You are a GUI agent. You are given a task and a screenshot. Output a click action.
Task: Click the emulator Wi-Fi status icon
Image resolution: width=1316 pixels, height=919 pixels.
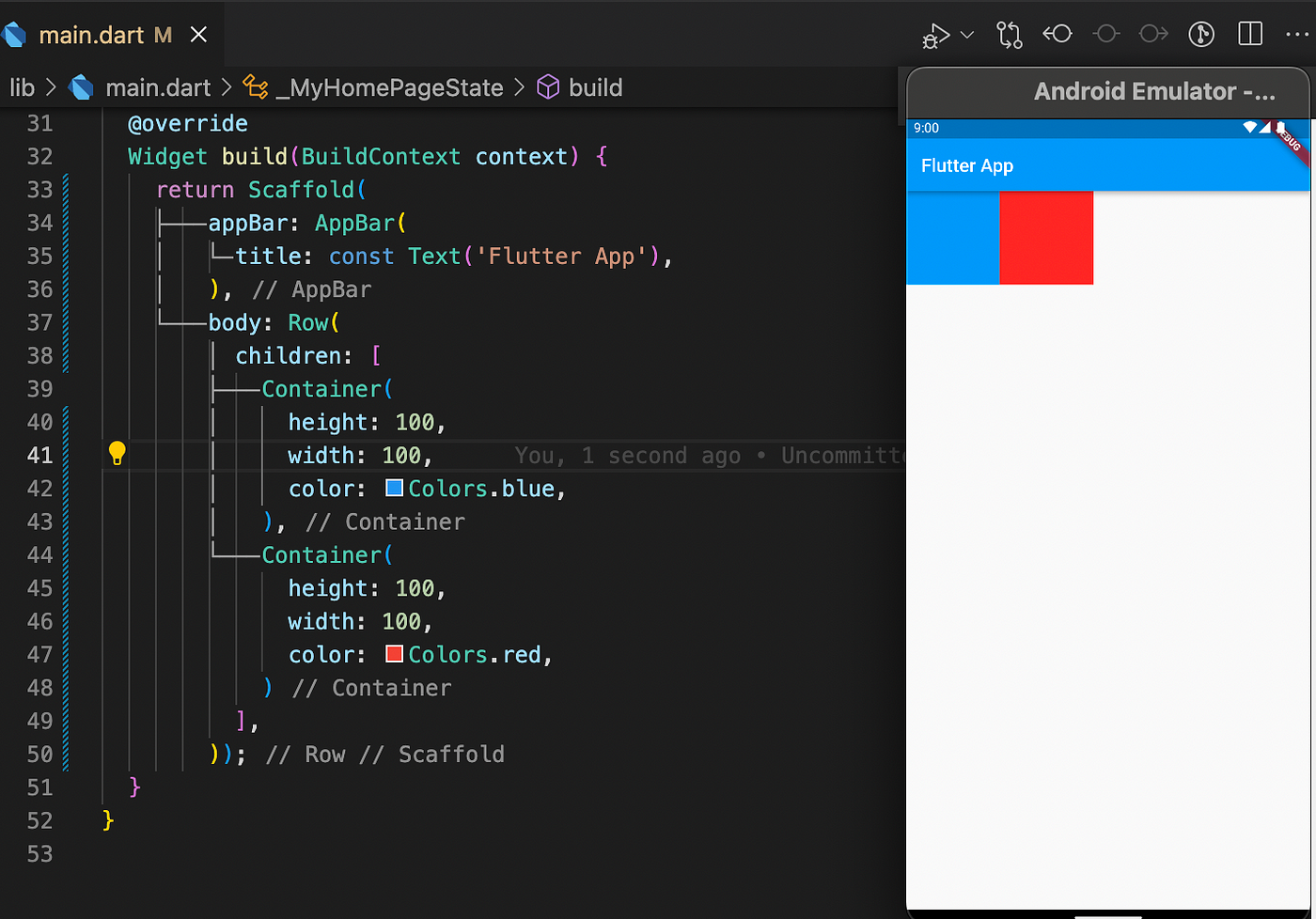click(1250, 128)
